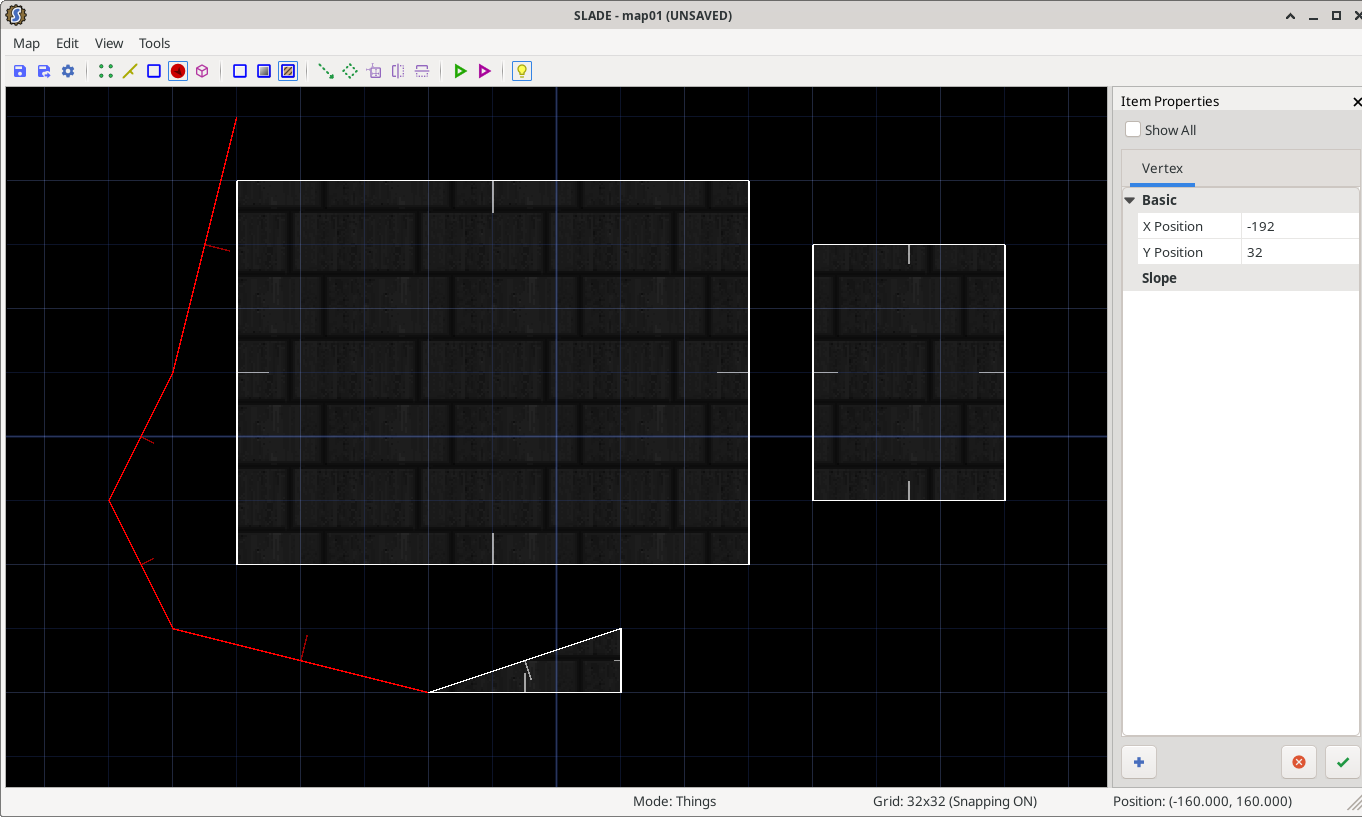Click the X Position value field

[1300, 226]
